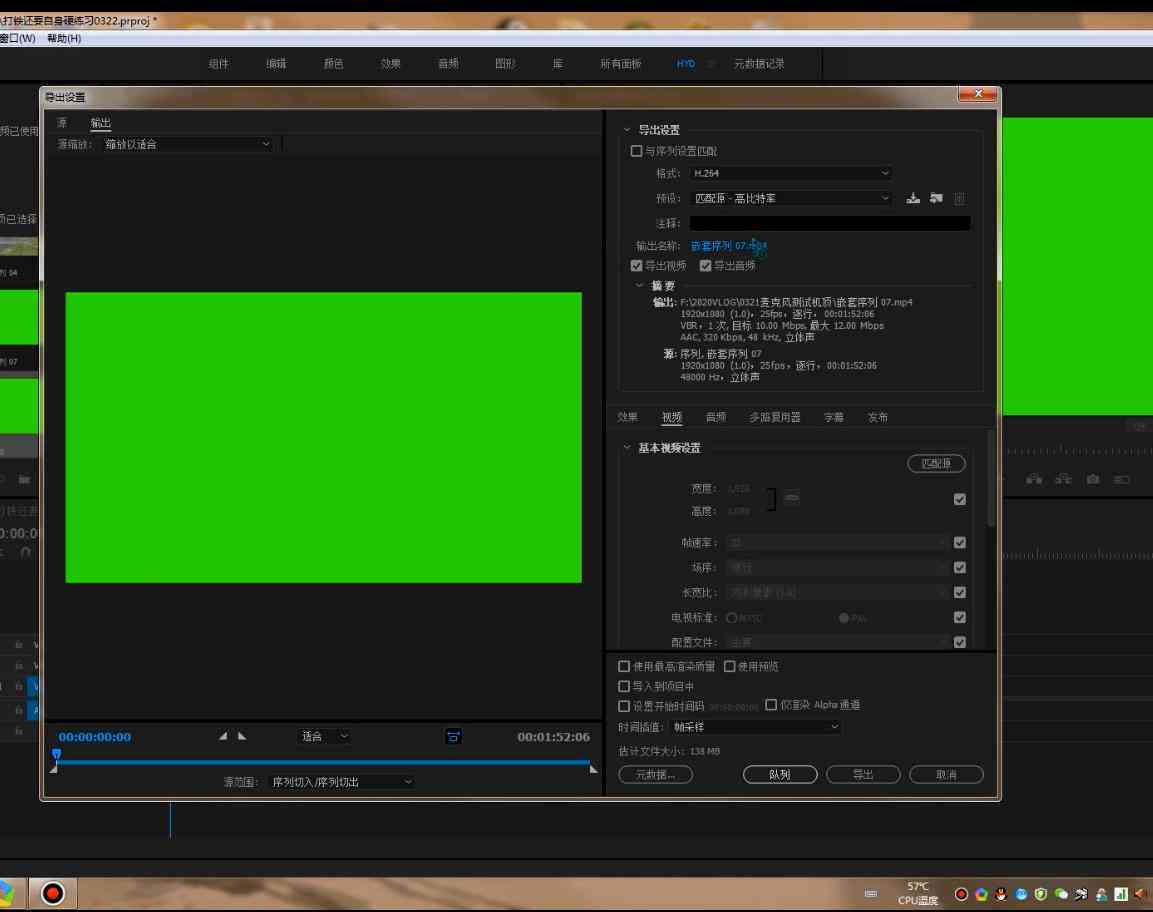Click the shield security tray icon

pyautogui.click(x=1040, y=894)
